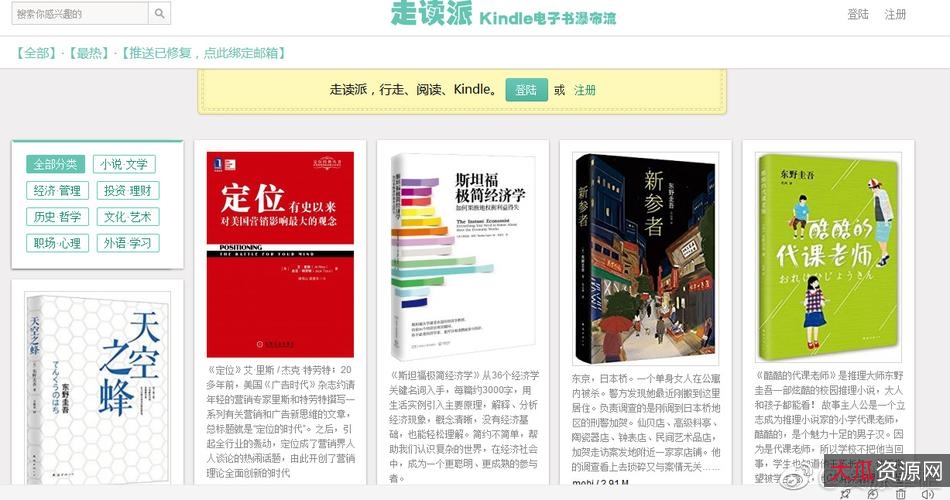950x500 pixels.
Task: Click the search magnifier icon
Action: click(x=159, y=13)
